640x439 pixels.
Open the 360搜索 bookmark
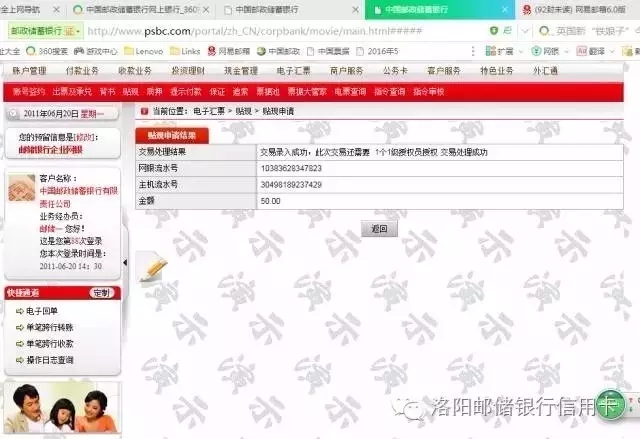pos(47,51)
